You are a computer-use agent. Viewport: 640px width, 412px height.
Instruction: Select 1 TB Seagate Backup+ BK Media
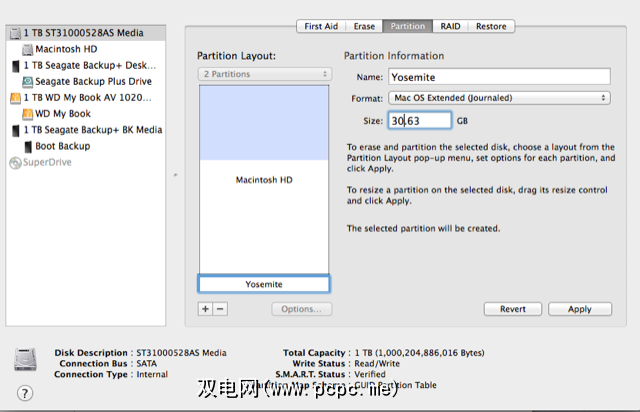(x=86, y=130)
